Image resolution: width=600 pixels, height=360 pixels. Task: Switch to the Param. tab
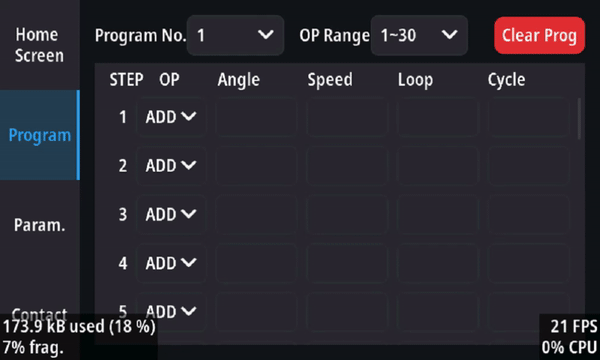[39, 225]
